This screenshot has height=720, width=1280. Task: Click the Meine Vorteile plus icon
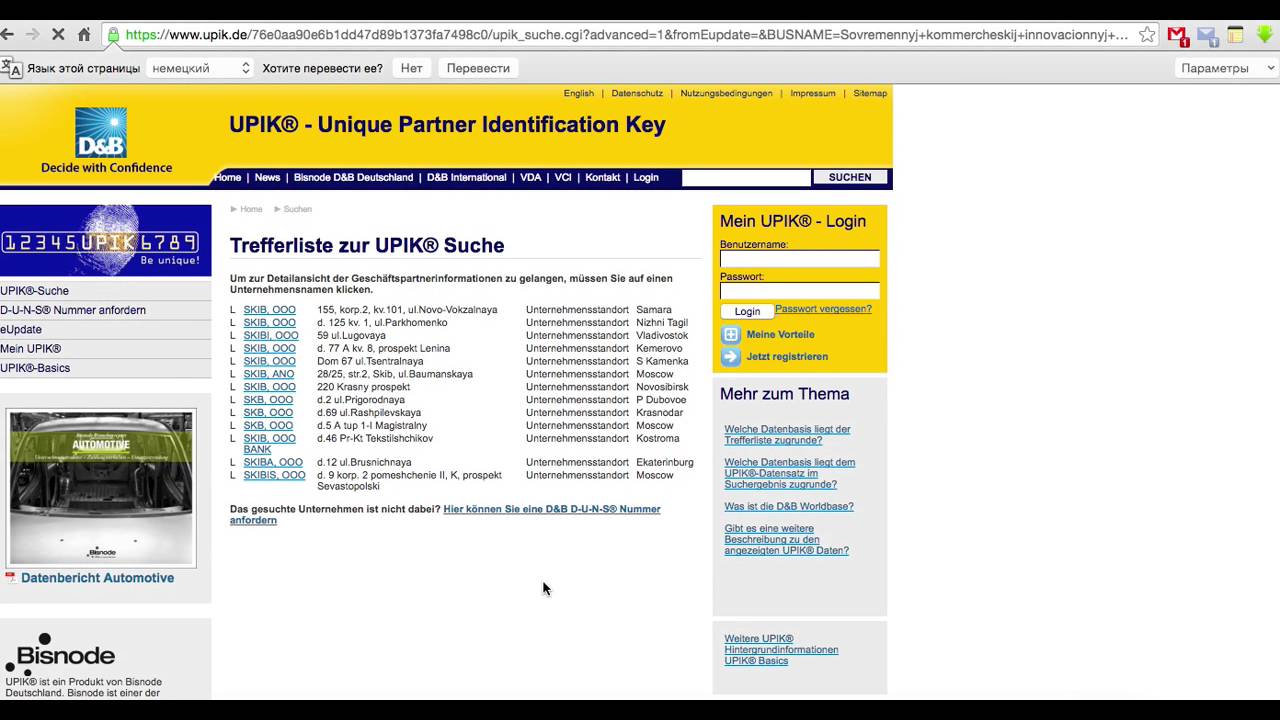click(x=731, y=335)
